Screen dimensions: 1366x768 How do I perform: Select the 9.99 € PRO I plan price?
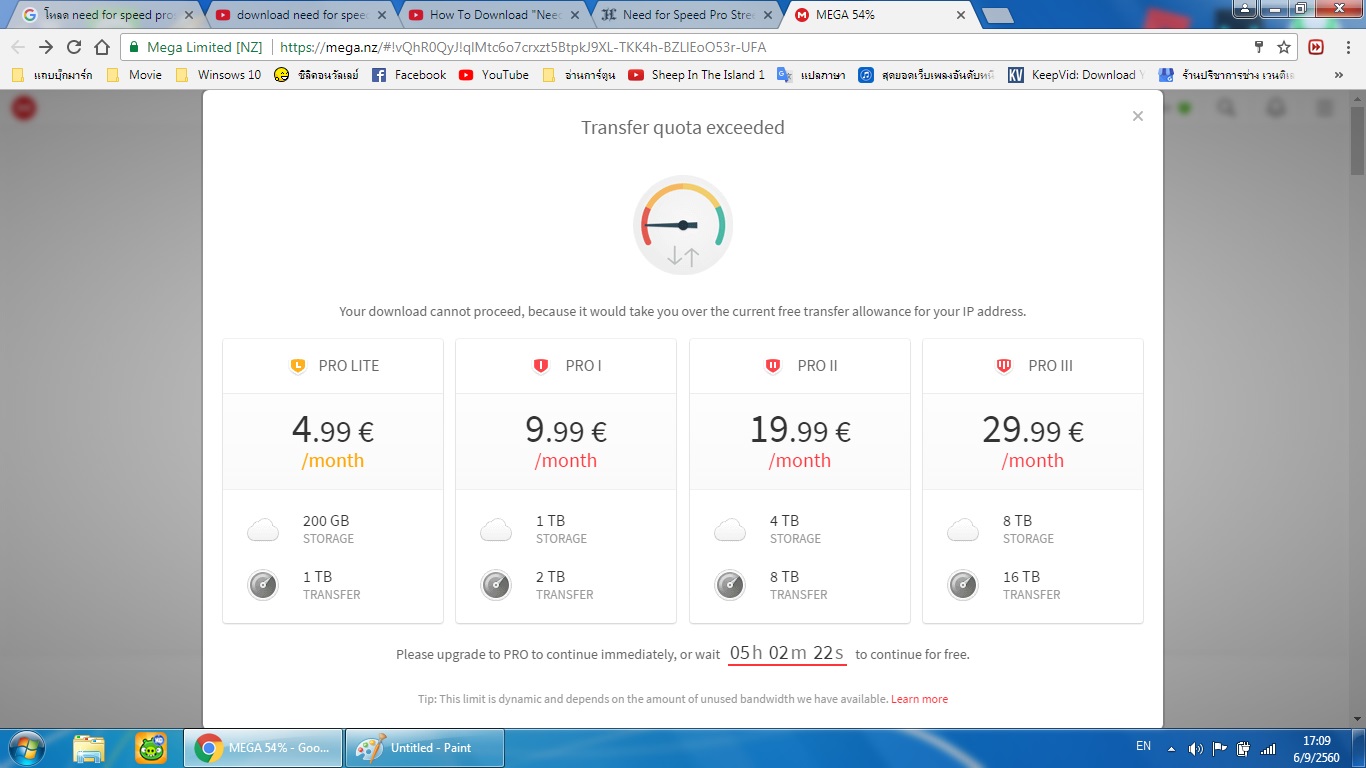566,431
